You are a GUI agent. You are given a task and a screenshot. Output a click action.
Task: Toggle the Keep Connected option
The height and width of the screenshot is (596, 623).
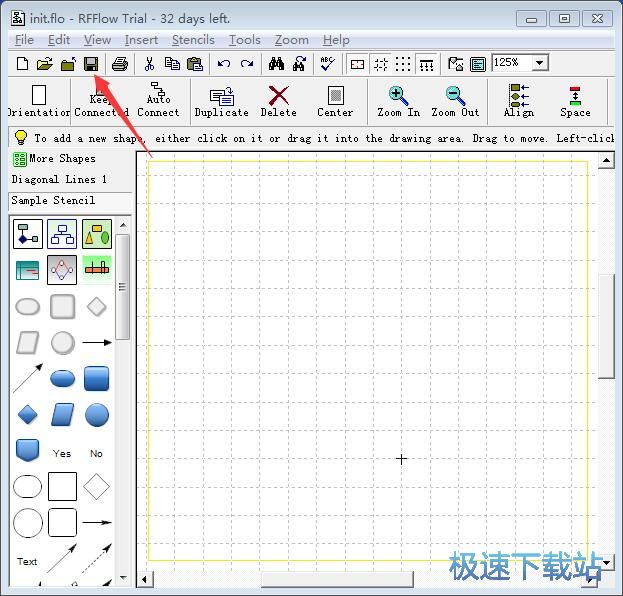(101, 101)
